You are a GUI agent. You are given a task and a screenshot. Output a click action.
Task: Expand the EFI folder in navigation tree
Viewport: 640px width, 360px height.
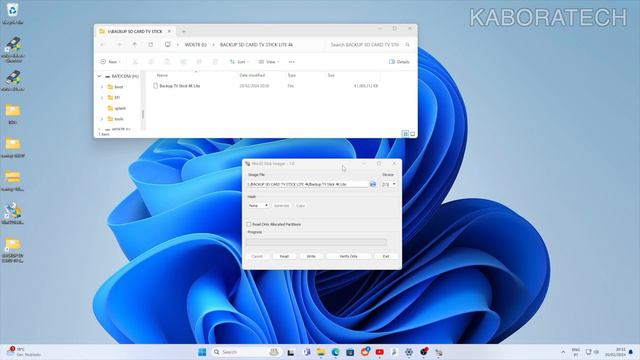102,98
